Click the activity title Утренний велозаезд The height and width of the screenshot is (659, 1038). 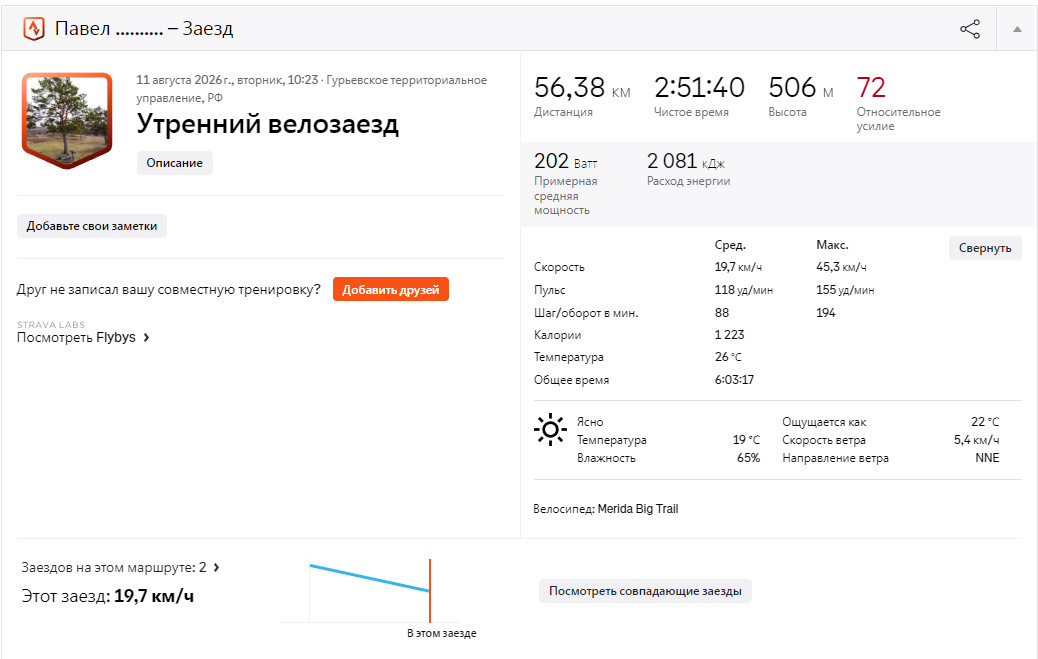pos(267,124)
